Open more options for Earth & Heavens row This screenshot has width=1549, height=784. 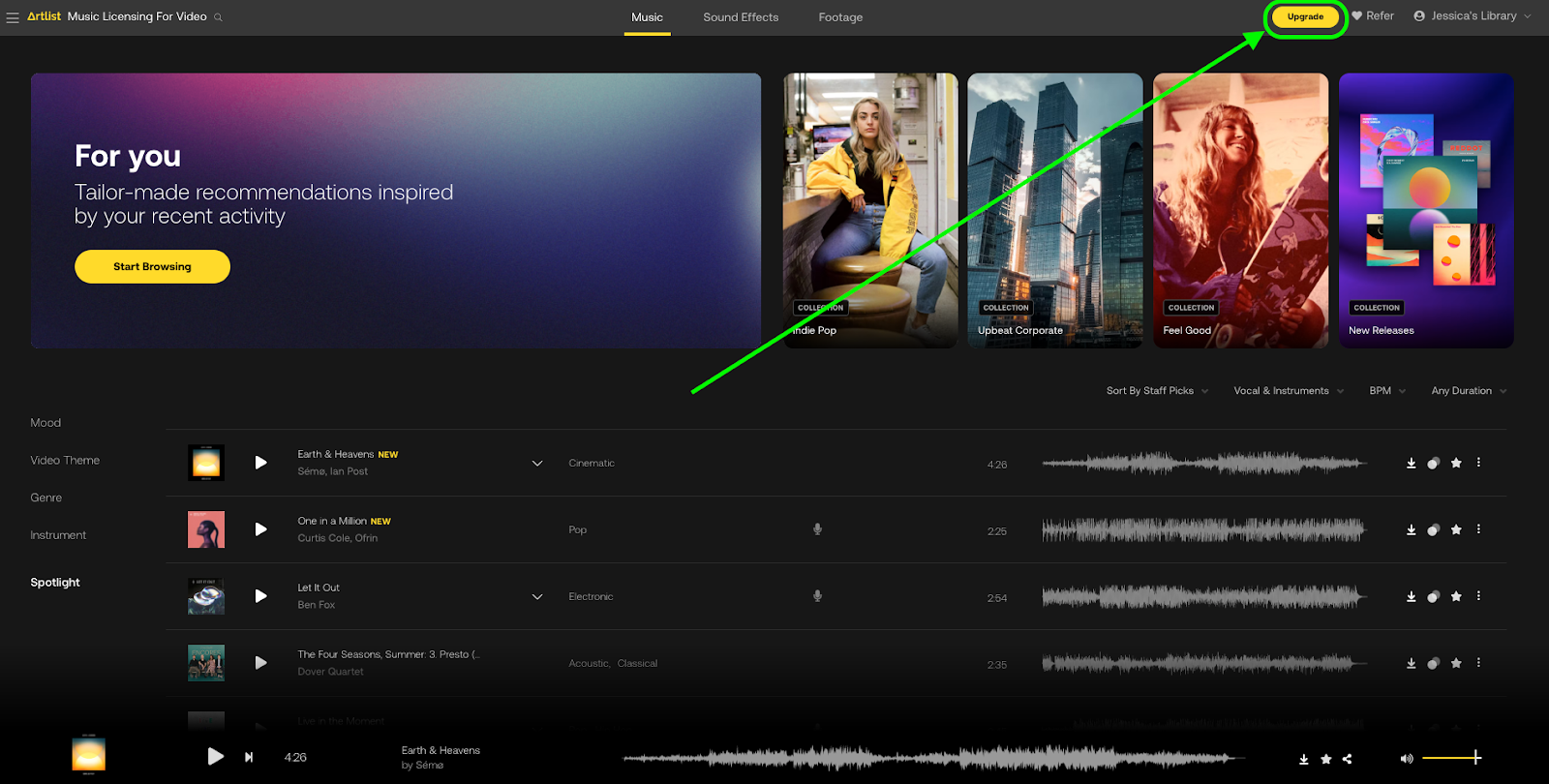[x=1478, y=463]
